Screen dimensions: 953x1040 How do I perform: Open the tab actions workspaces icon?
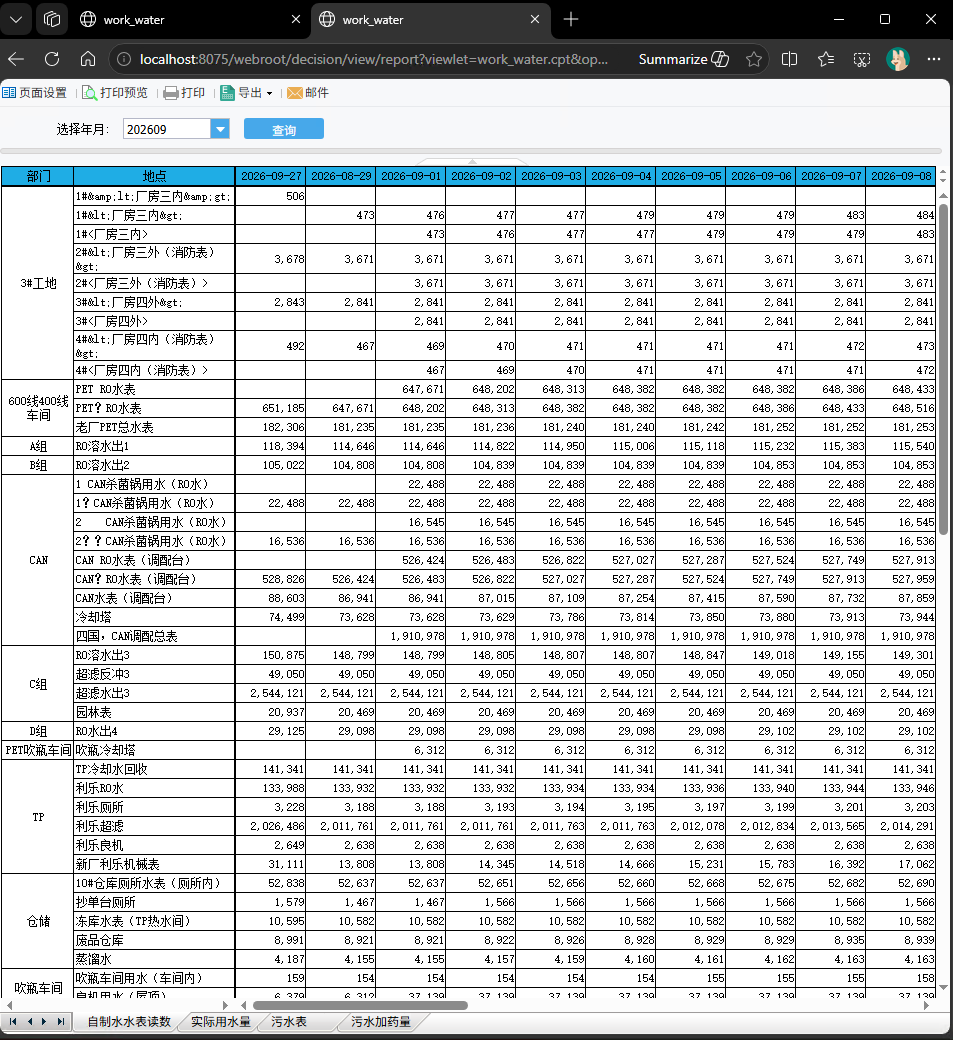pos(52,19)
